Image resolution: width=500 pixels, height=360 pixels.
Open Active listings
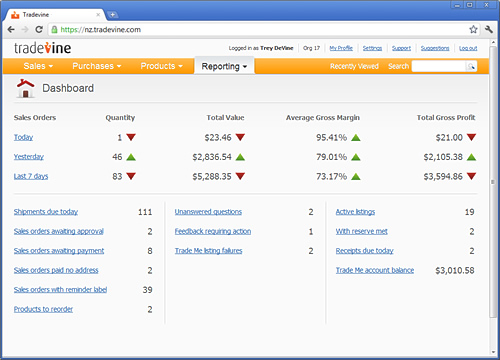coord(355,212)
